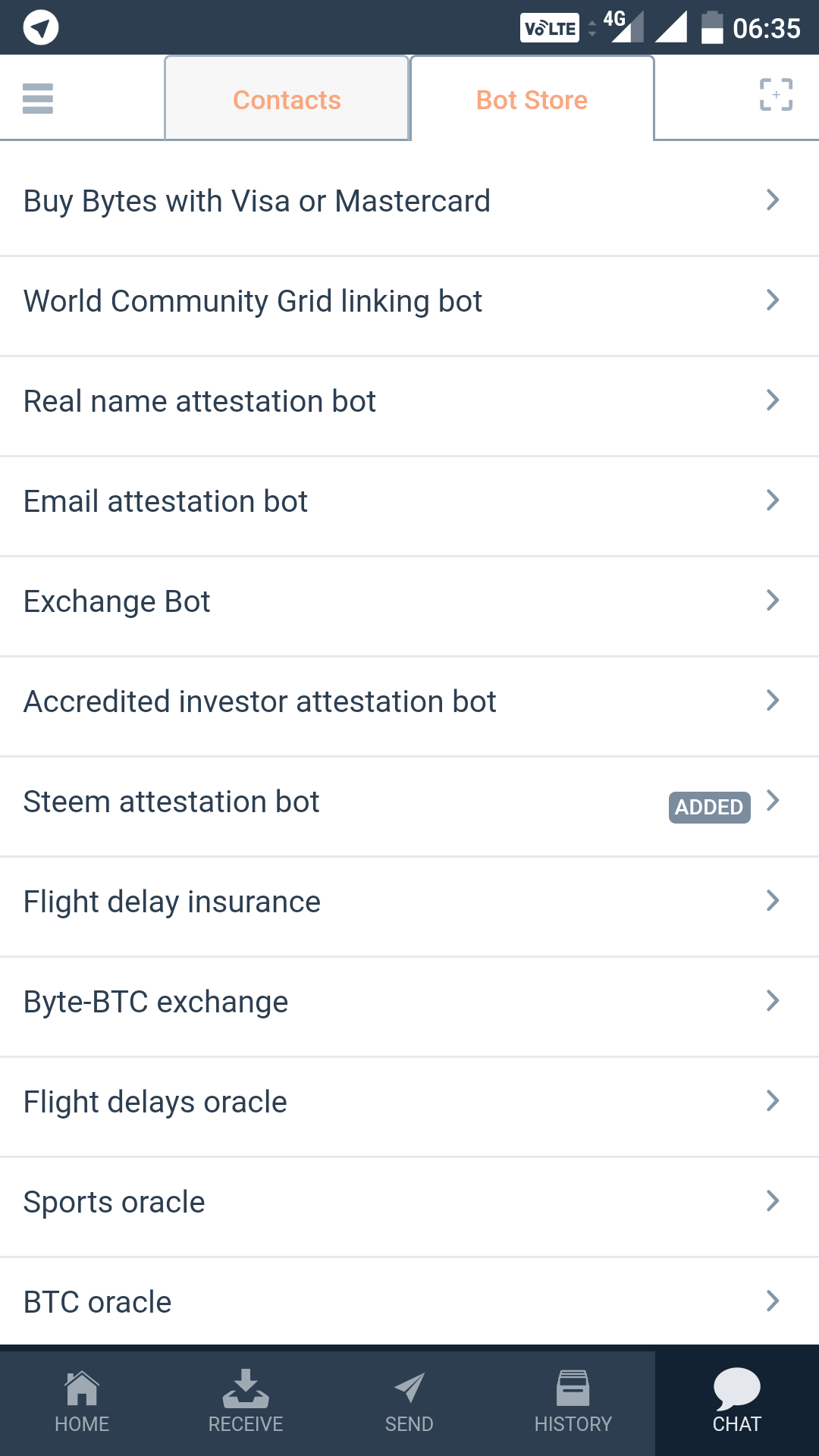Open the Byte-BTC exchange bot
This screenshot has width=819, height=1456.
(x=155, y=1002)
